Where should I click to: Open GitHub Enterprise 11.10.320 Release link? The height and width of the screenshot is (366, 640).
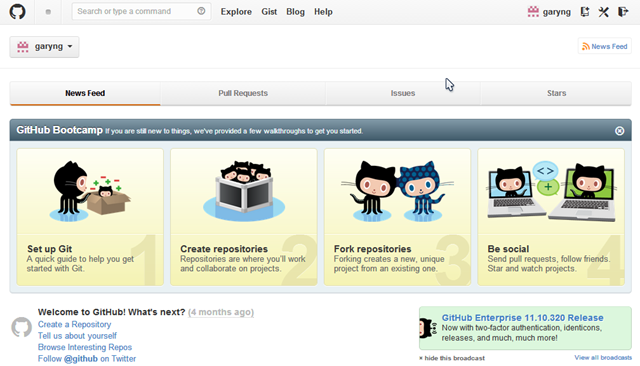[x=522, y=317]
